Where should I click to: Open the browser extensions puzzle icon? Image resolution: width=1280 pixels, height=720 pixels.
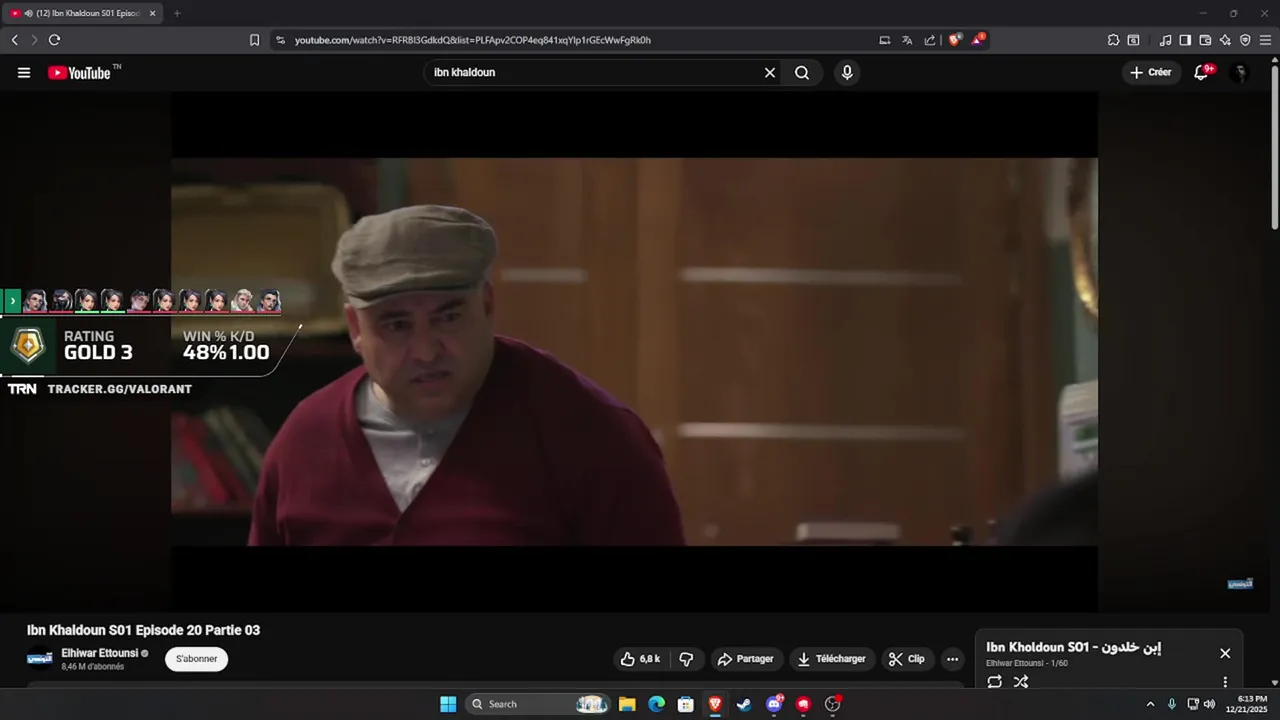click(x=1113, y=40)
